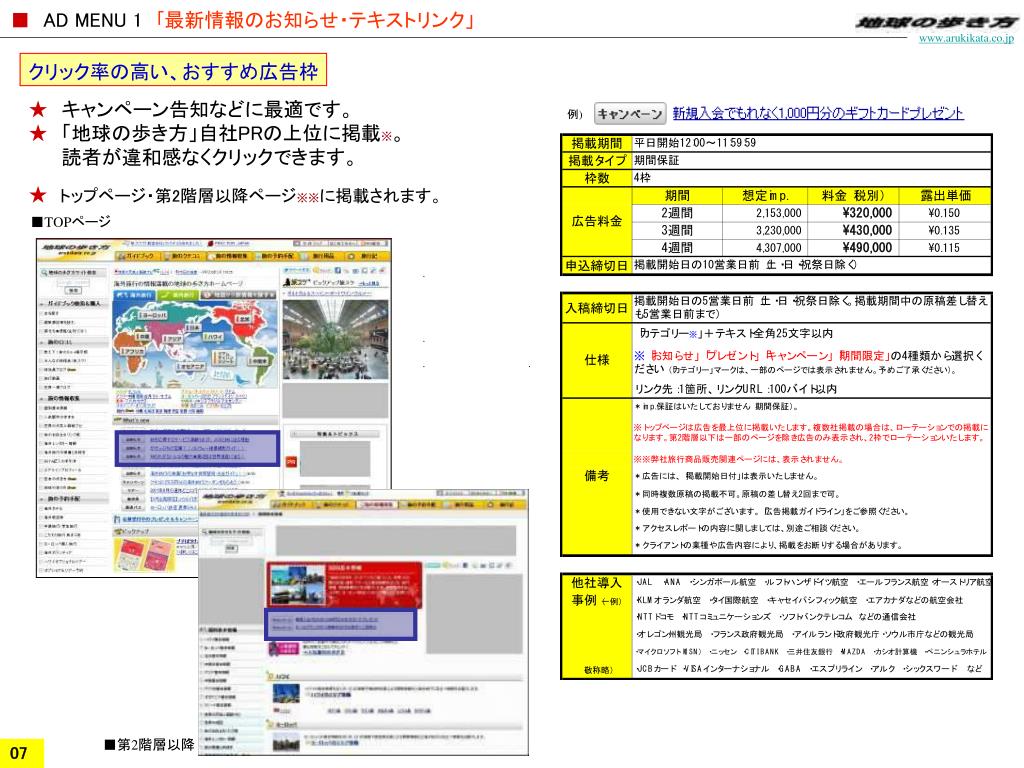Click the 想定imp. column header

pos(765,196)
